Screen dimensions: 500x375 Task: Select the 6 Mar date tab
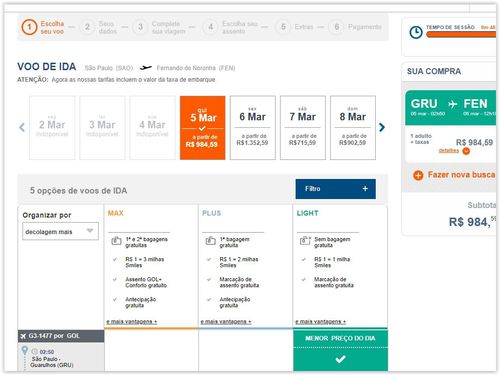click(x=253, y=128)
